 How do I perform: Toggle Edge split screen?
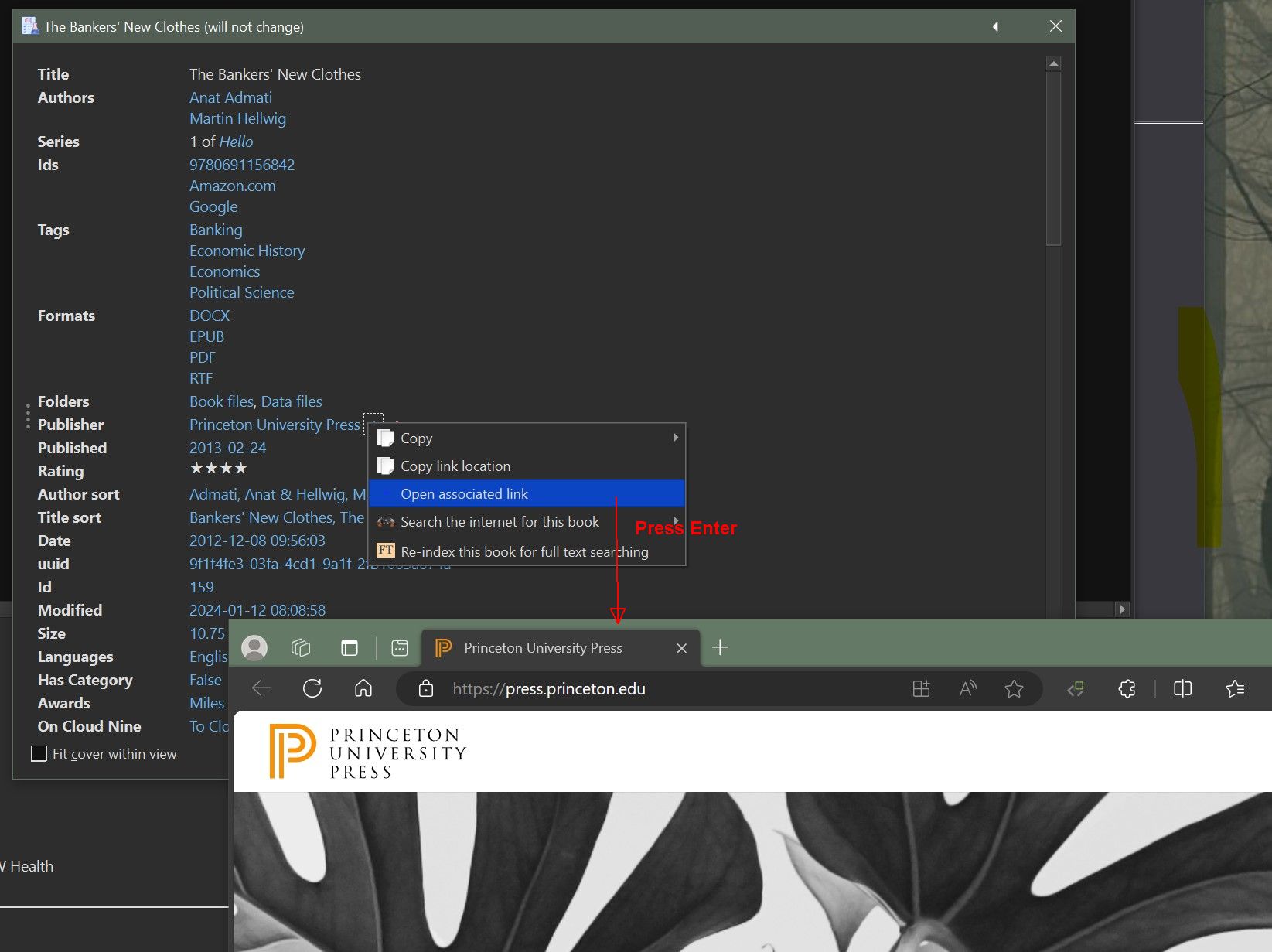coord(1182,688)
